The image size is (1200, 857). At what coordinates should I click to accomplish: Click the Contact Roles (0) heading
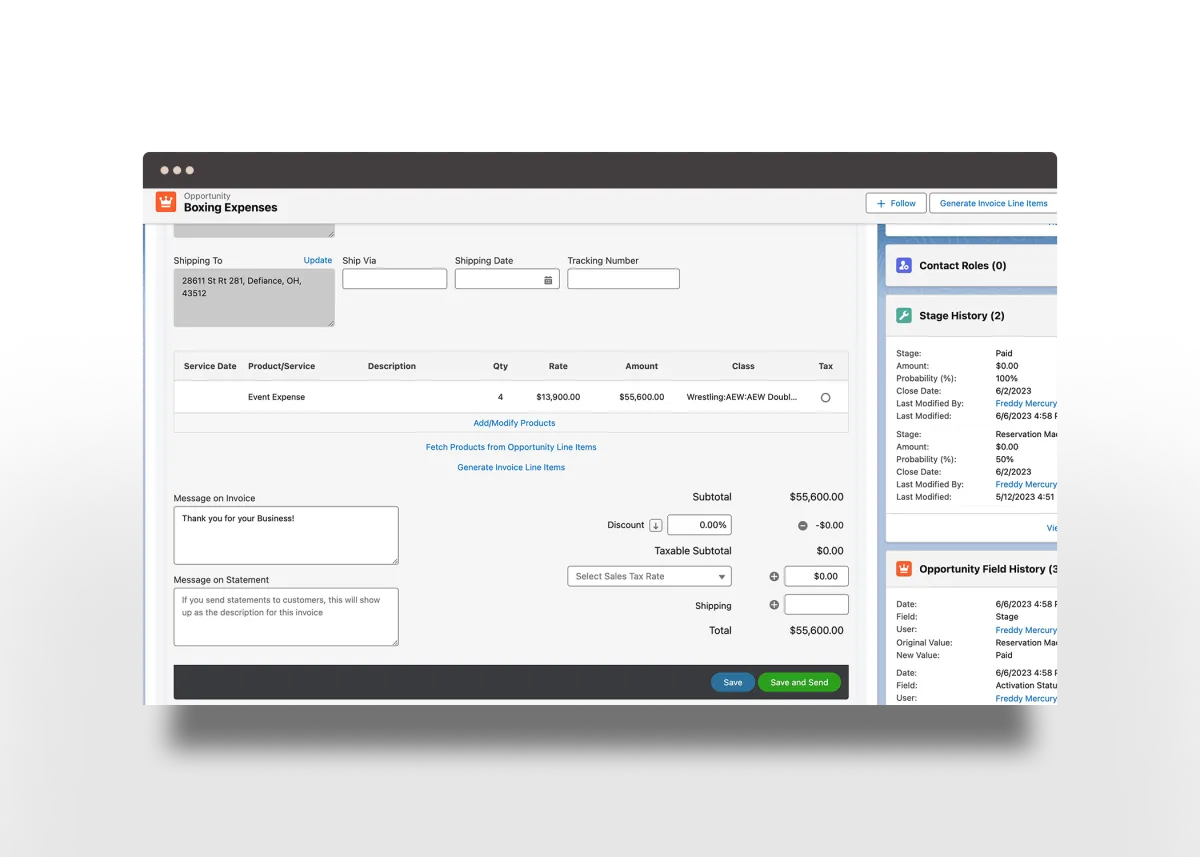click(962, 266)
